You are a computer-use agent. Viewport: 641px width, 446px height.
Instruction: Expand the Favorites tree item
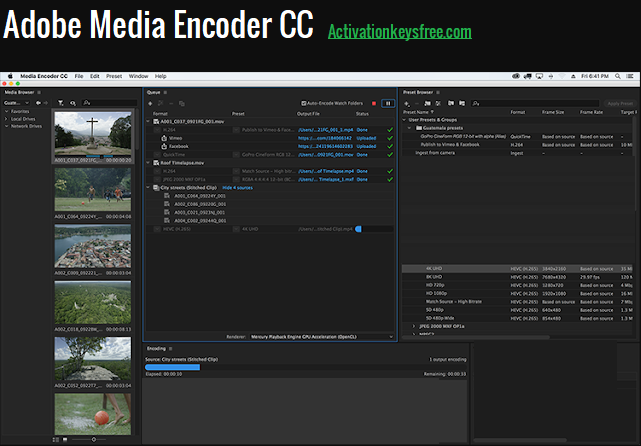tap(7, 111)
